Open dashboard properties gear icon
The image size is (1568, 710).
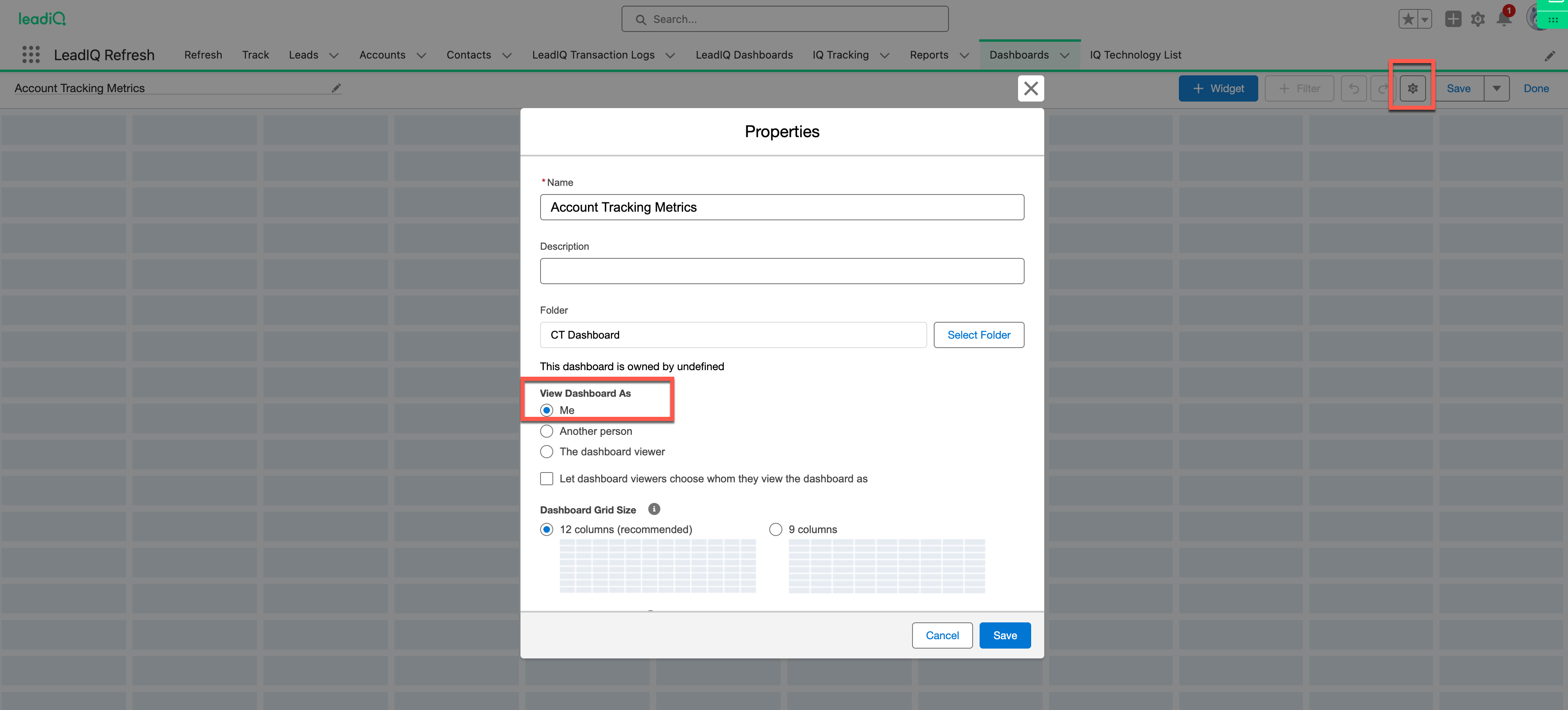[1412, 89]
